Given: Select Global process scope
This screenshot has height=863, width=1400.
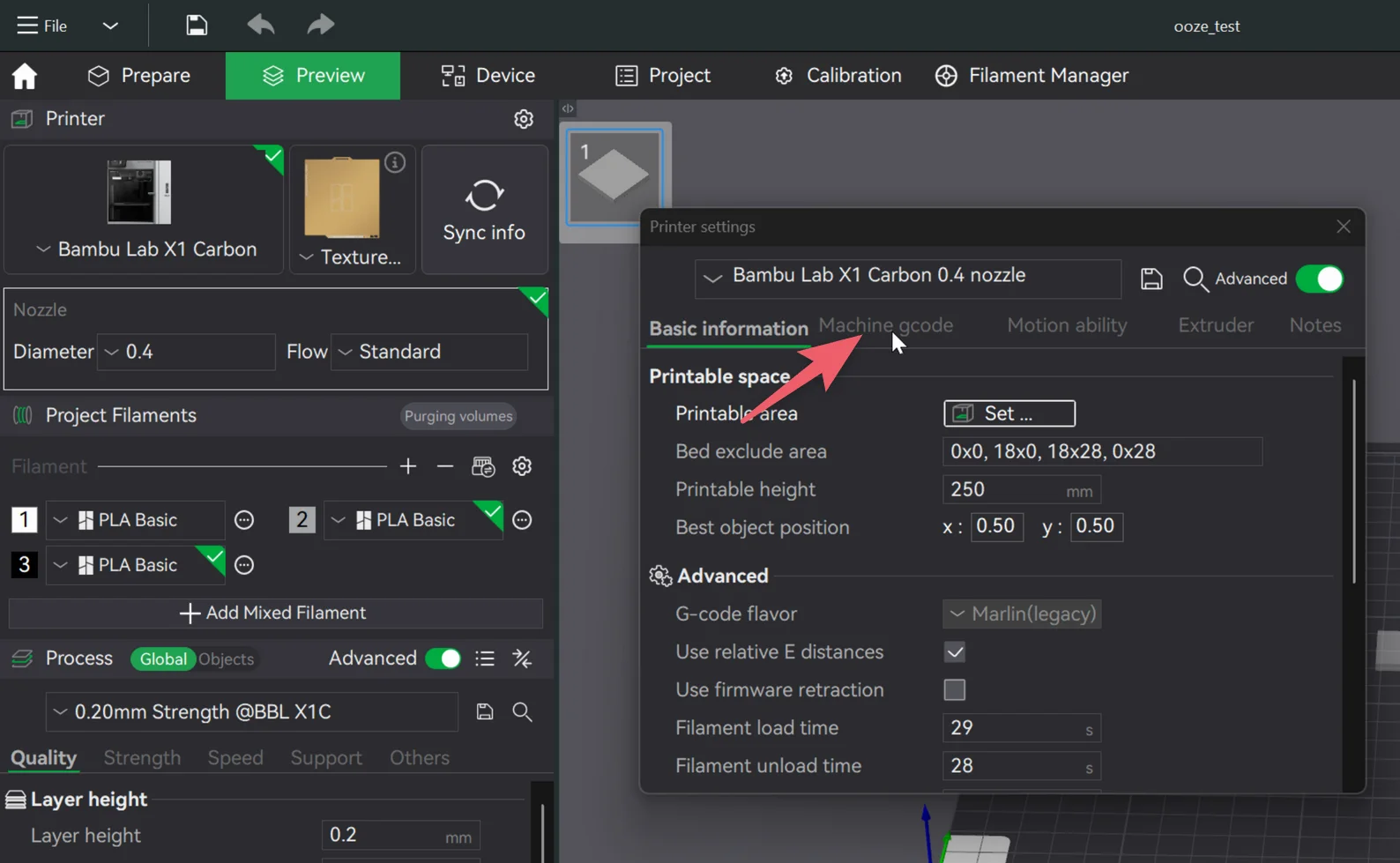Looking at the screenshot, I should [x=163, y=659].
